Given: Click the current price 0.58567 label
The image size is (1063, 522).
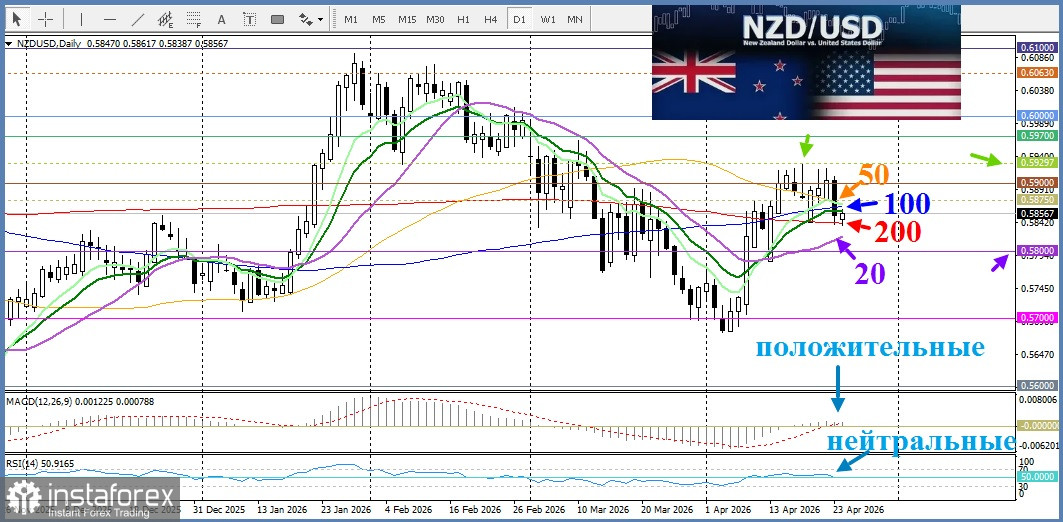Looking at the screenshot, I should coord(1037,213).
